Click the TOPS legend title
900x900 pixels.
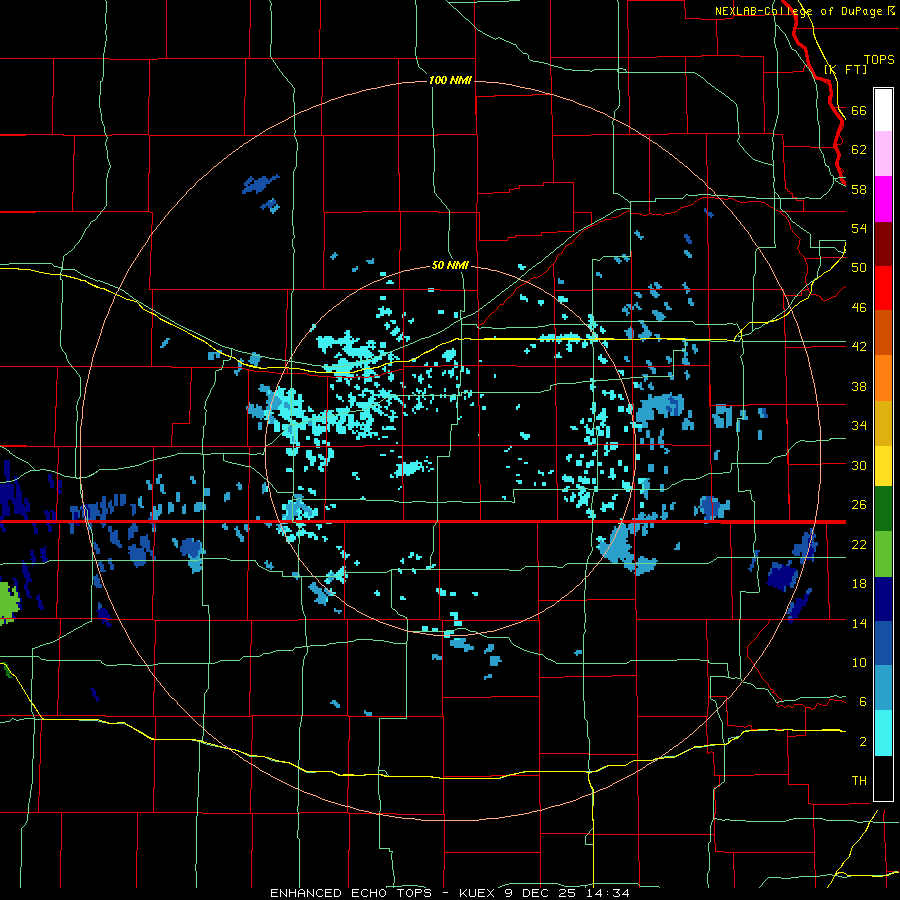click(x=879, y=60)
